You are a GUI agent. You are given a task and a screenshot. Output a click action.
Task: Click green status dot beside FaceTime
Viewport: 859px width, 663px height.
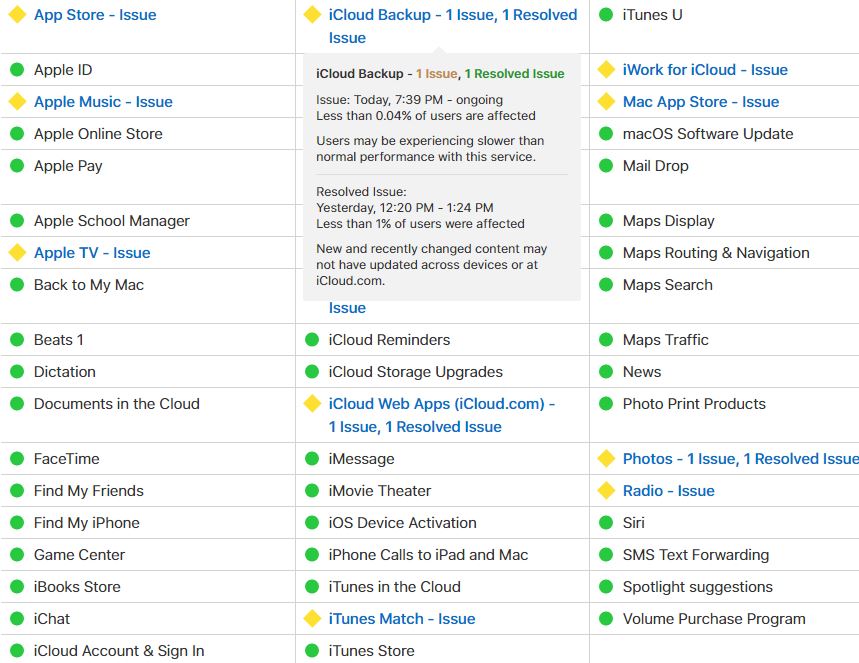click(x=17, y=459)
